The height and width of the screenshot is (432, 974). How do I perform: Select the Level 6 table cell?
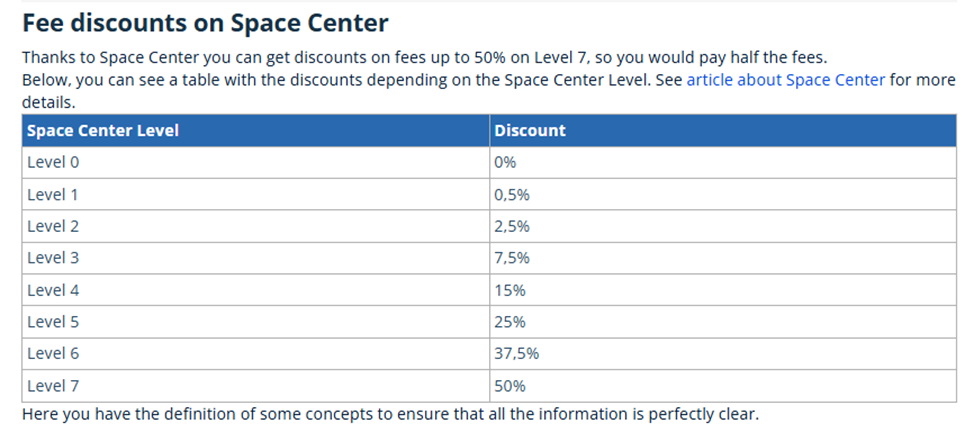coord(53,354)
